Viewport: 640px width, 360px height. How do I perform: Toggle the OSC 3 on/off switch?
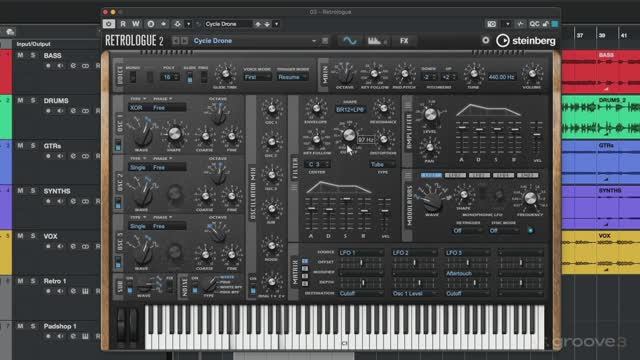(118, 262)
